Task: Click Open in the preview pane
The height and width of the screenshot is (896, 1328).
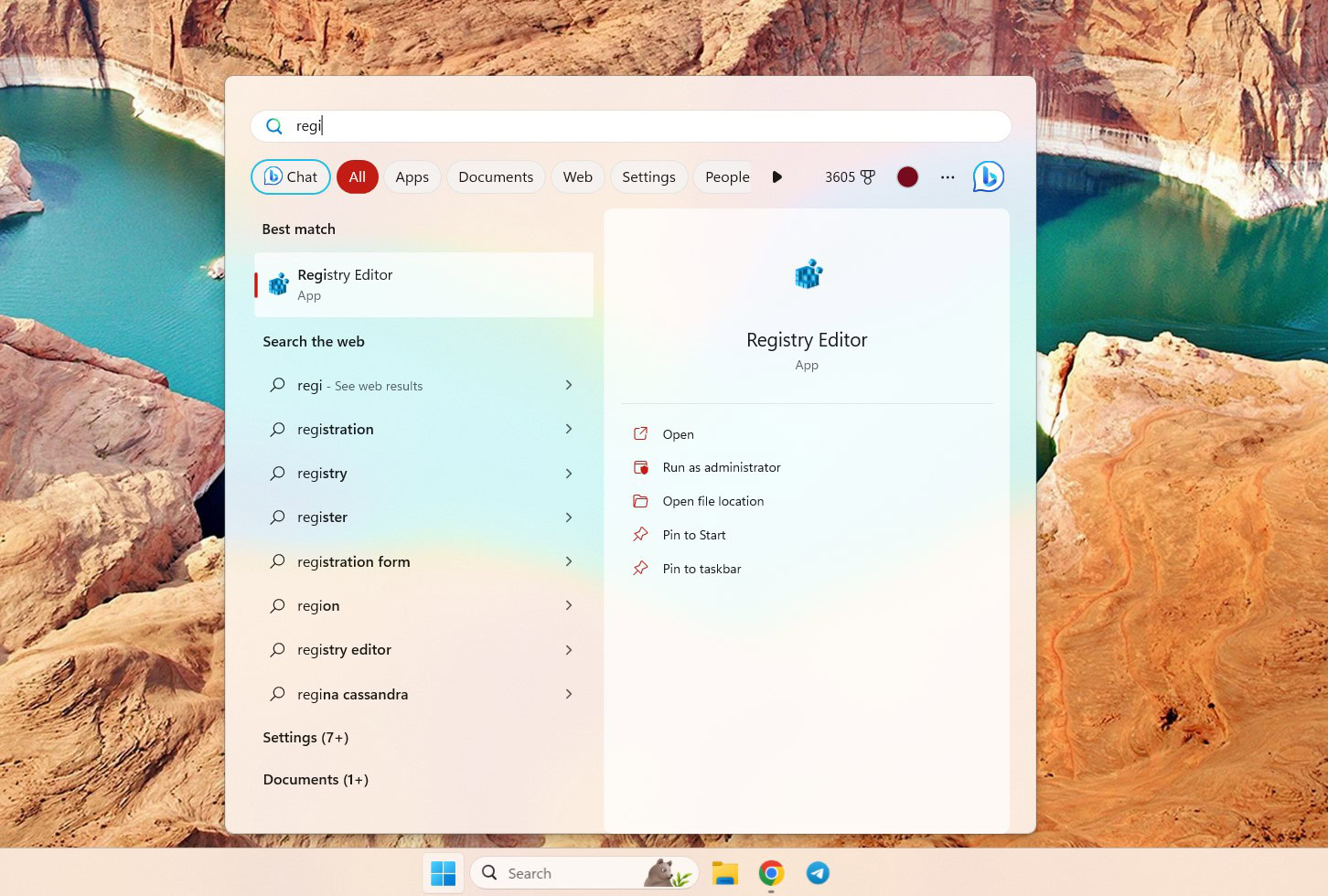Action: click(x=679, y=434)
